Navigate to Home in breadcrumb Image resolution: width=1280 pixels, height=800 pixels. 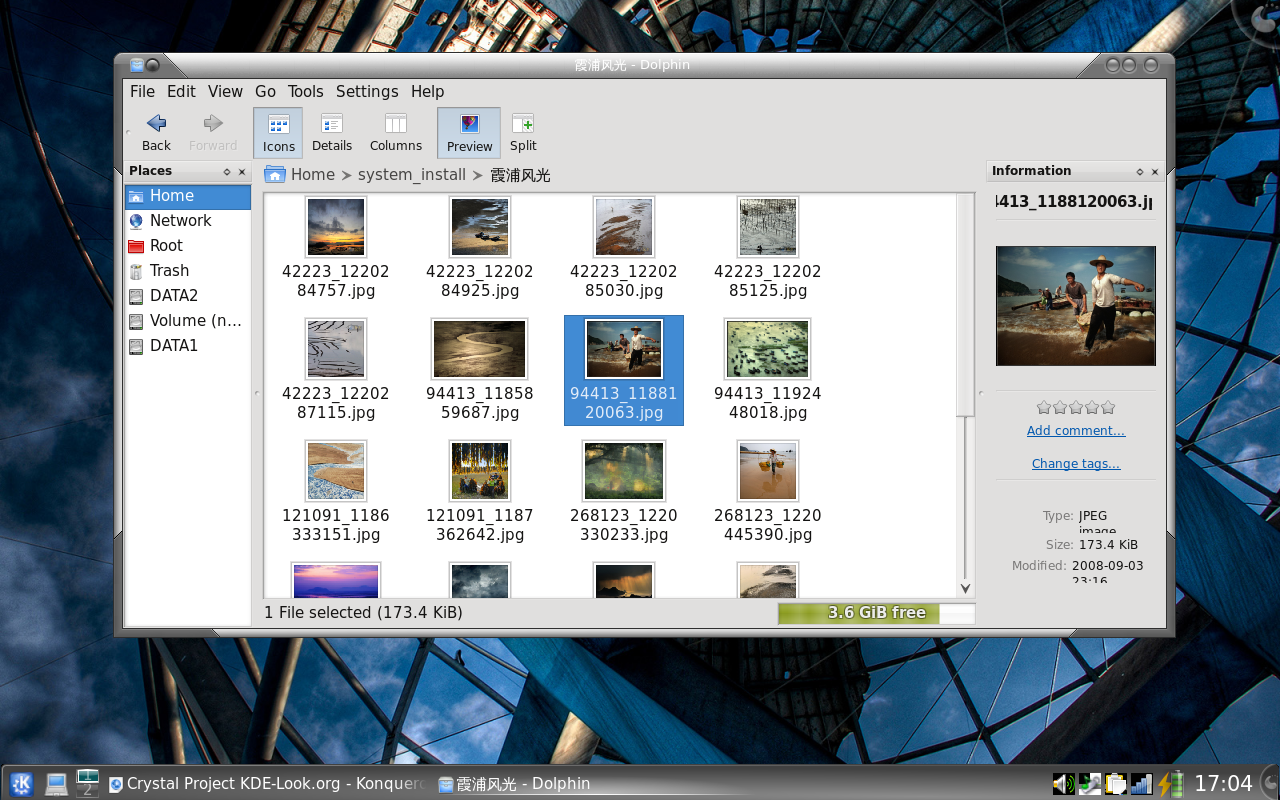coord(312,174)
